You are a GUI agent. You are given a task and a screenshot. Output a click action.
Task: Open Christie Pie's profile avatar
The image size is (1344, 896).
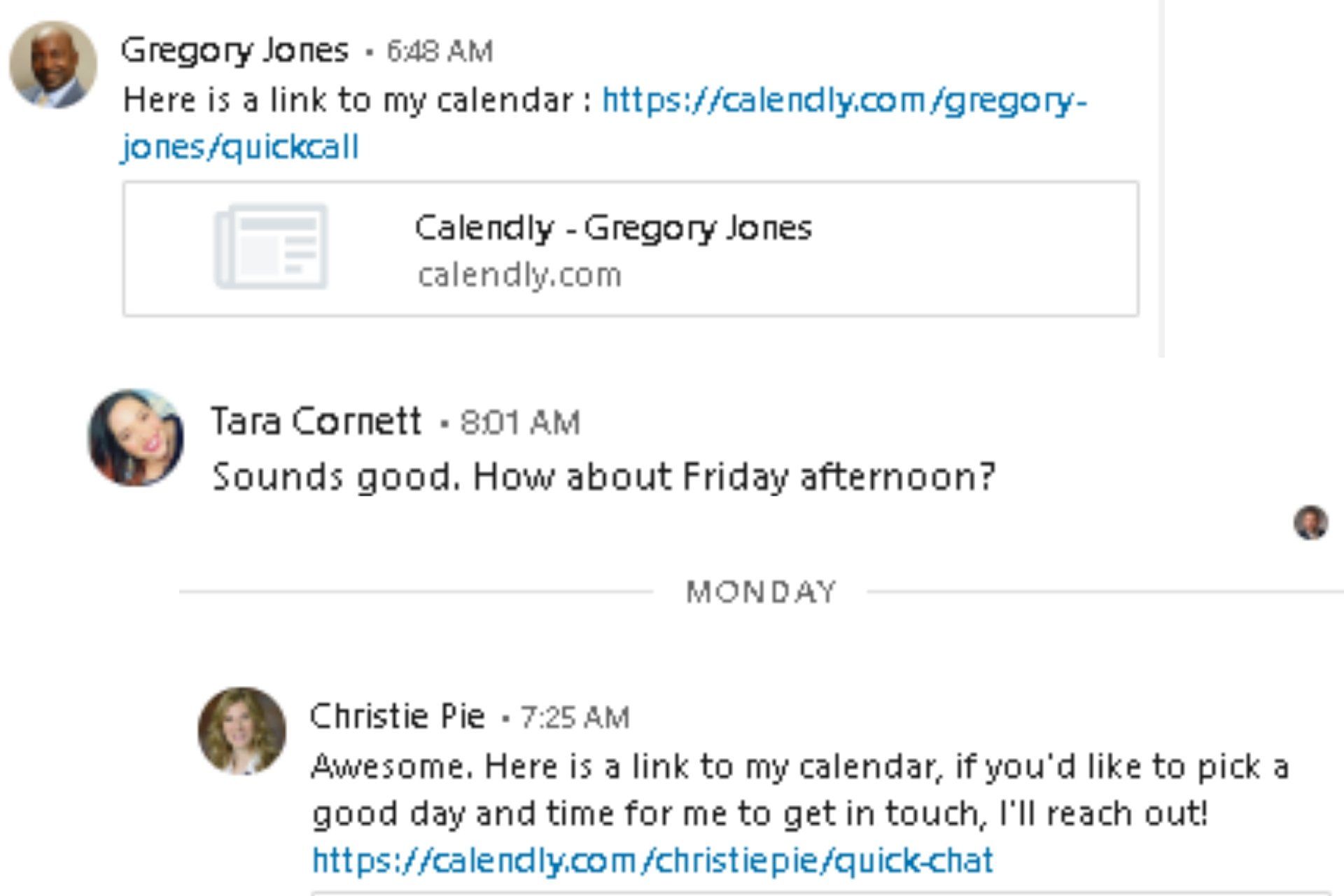pos(242,731)
